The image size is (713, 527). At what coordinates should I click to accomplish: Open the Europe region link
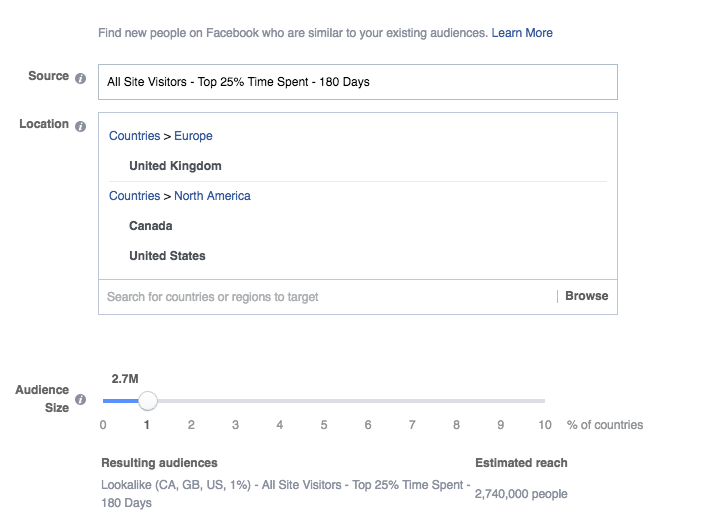coord(193,136)
